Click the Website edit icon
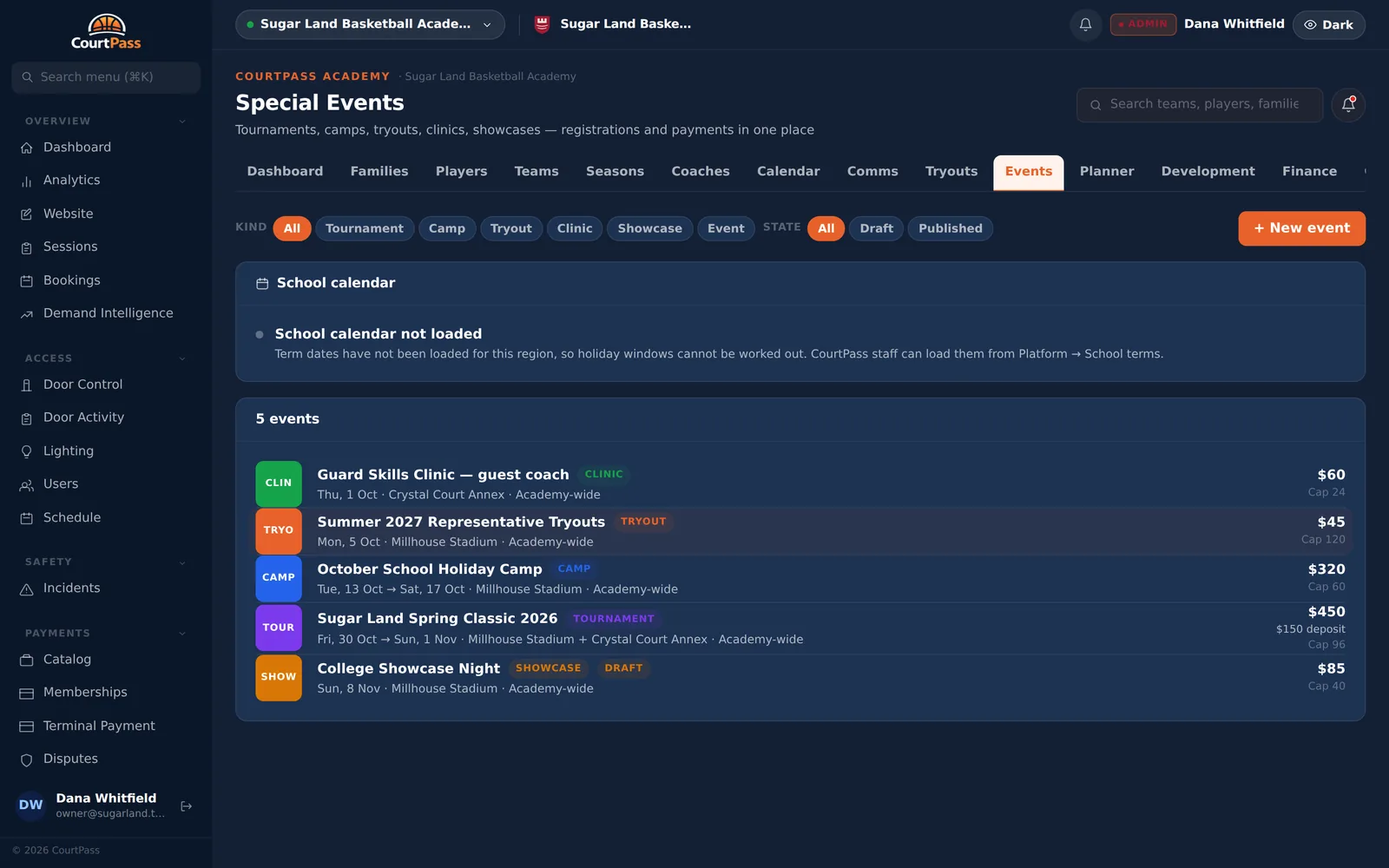Screen dimensions: 1389x868 (x=27, y=214)
